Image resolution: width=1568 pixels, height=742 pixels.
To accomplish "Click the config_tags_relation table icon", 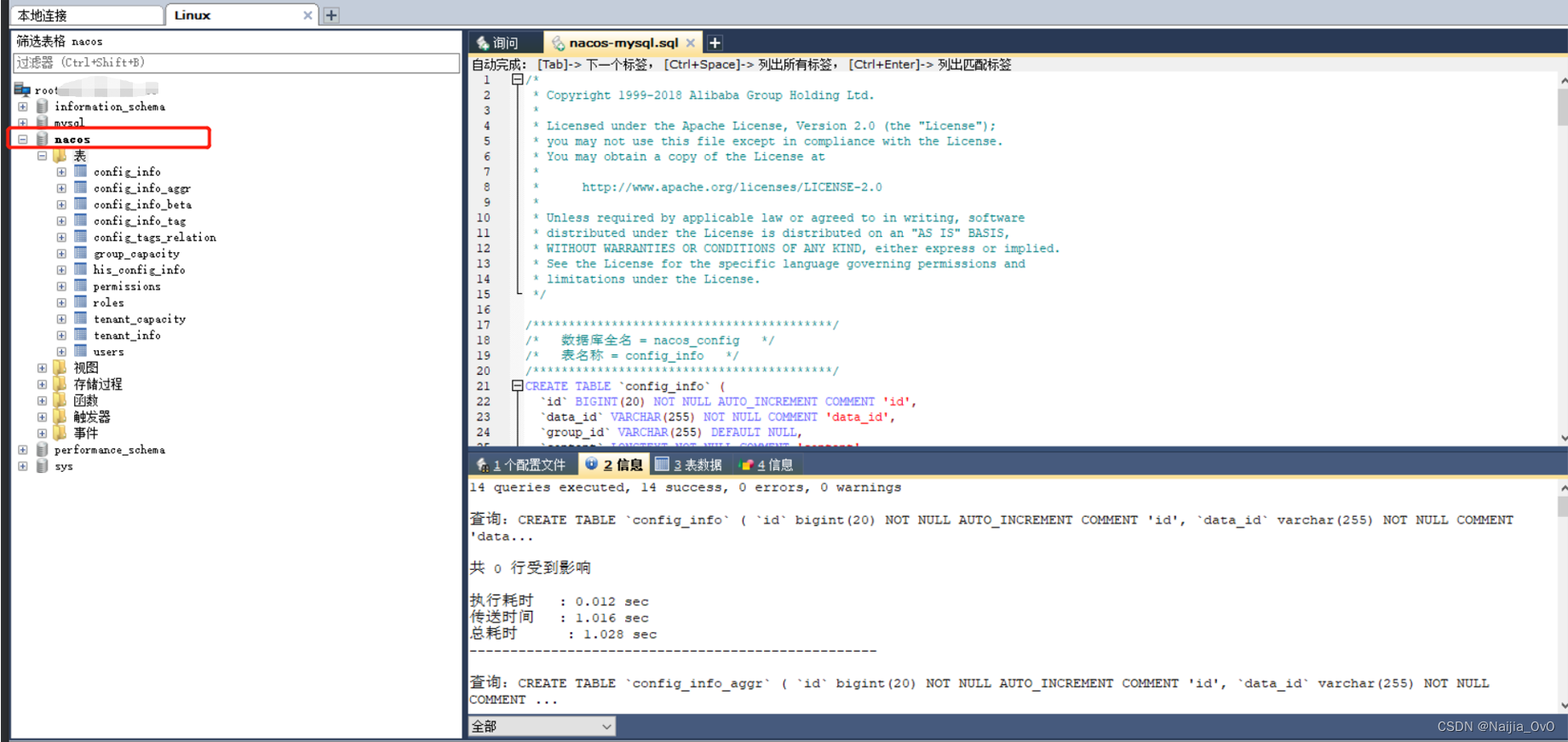I will pos(81,237).
